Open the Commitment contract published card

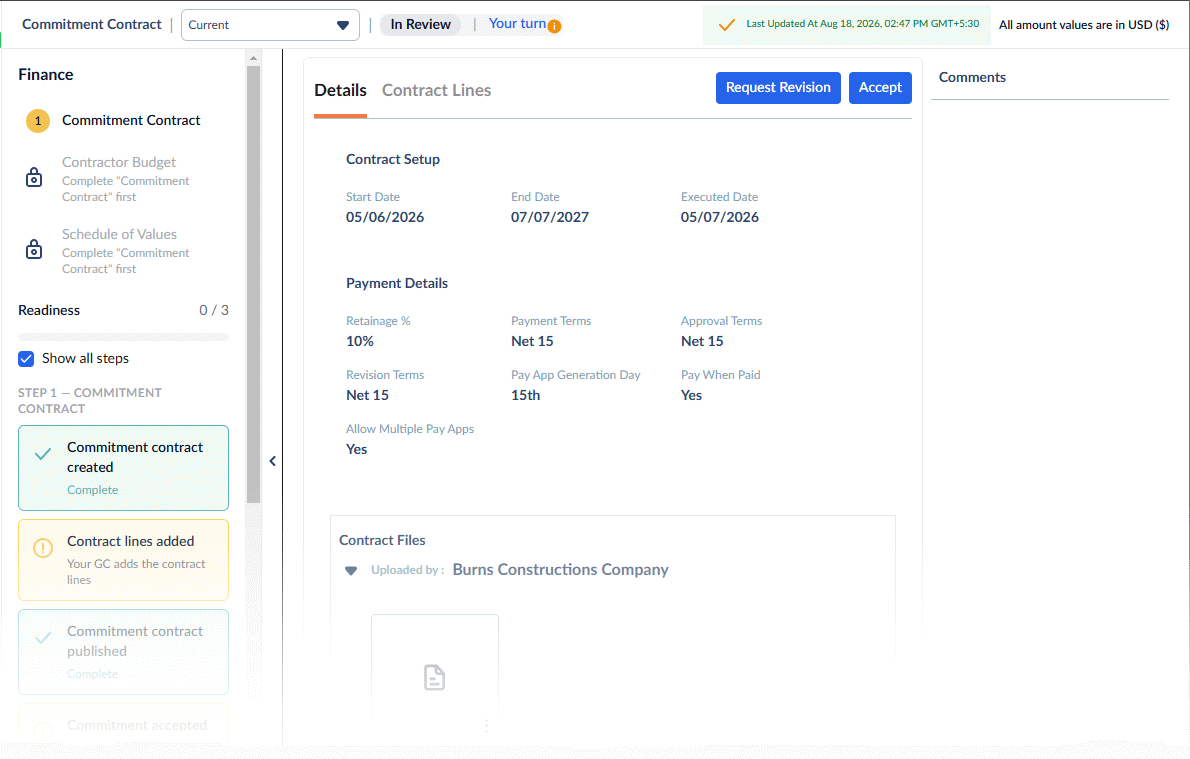[x=123, y=652]
